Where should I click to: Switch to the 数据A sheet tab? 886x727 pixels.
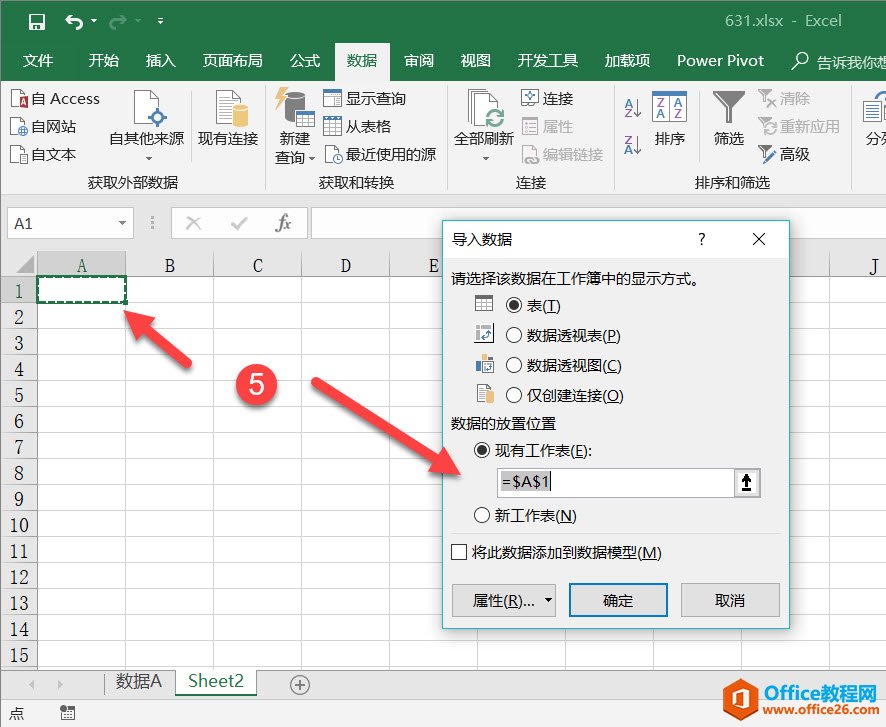click(138, 682)
